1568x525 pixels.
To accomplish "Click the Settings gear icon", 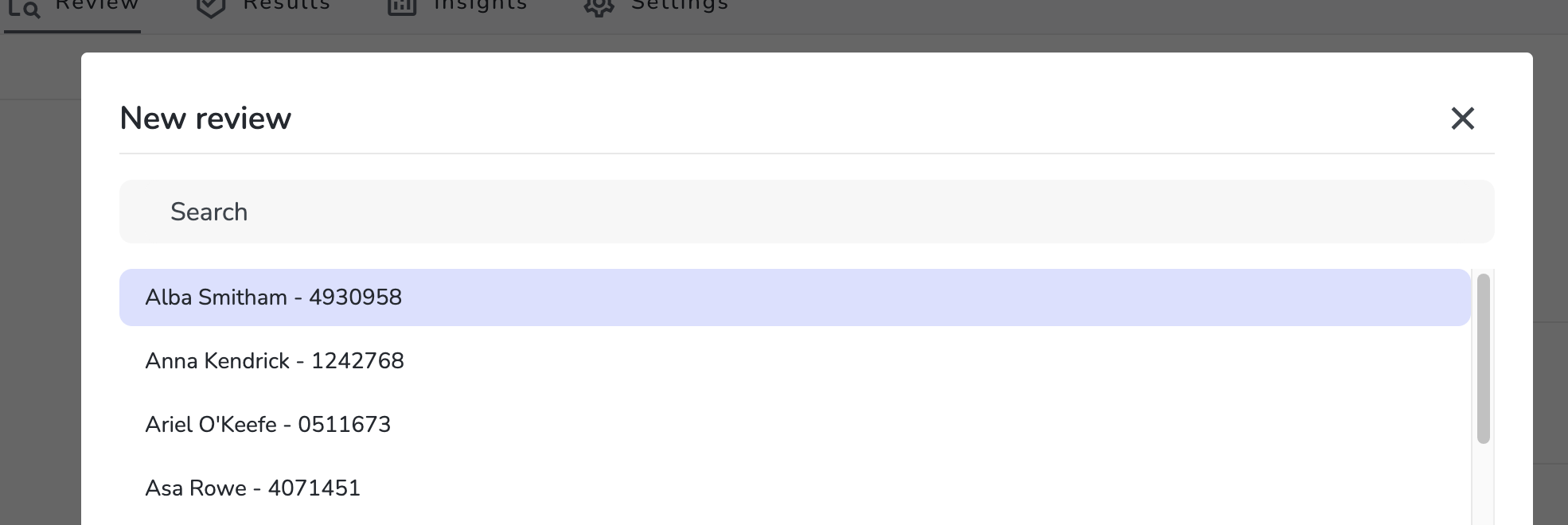I will pyautogui.click(x=599, y=7).
